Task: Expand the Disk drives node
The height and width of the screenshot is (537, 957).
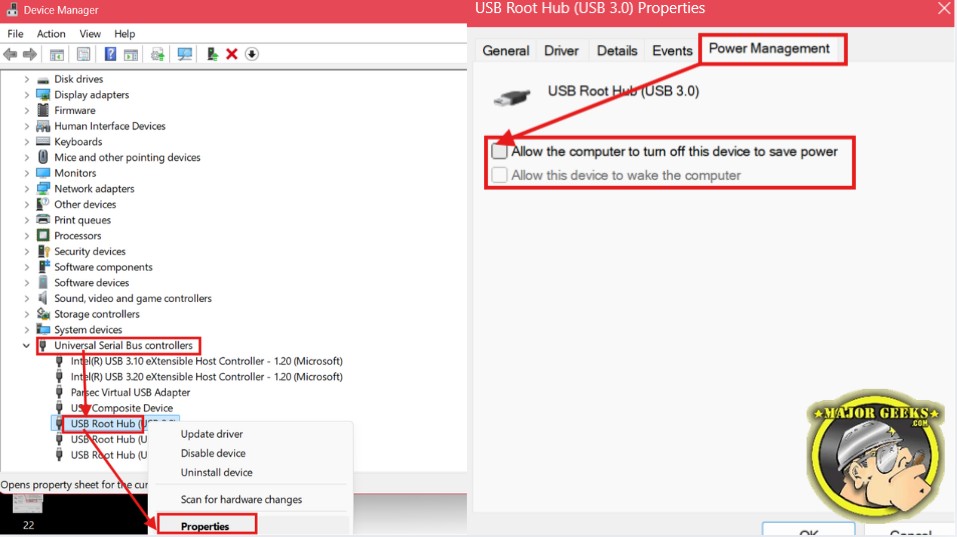Action: click(x=26, y=79)
